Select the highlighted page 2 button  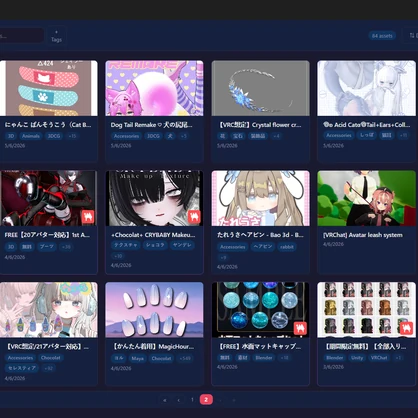click(206, 400)
